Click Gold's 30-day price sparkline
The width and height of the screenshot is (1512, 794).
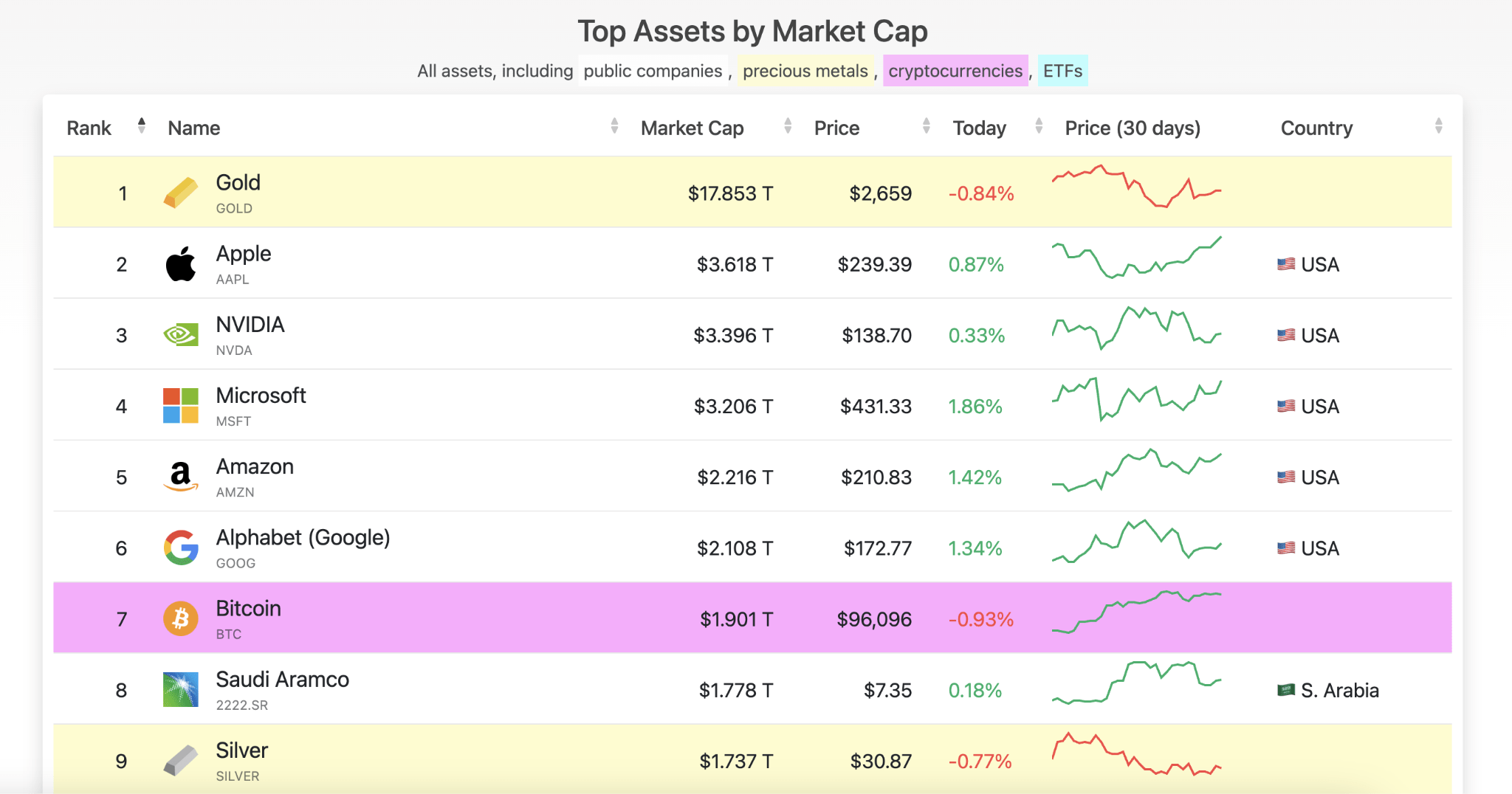pyautogui.click(x=1137, y=192)
